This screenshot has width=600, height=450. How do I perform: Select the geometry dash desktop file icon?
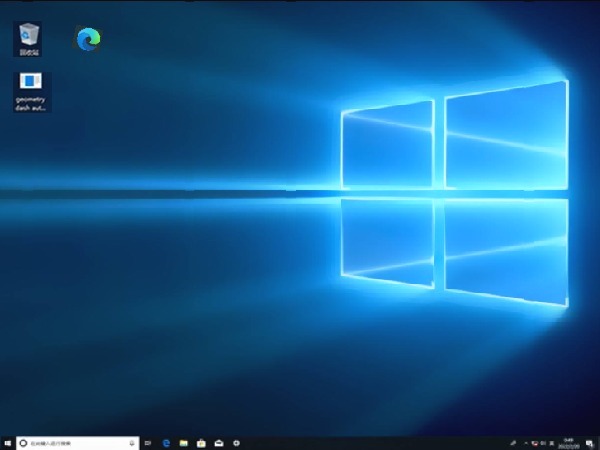point(31,92)
